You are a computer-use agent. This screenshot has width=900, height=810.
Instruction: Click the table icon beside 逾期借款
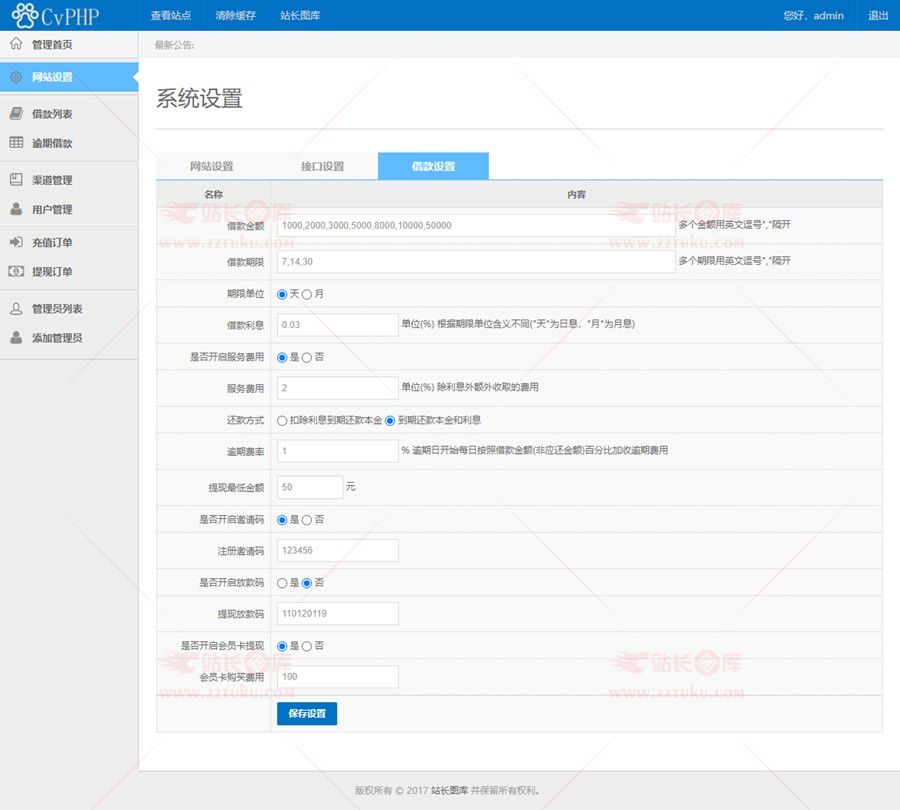click(16, 143)
